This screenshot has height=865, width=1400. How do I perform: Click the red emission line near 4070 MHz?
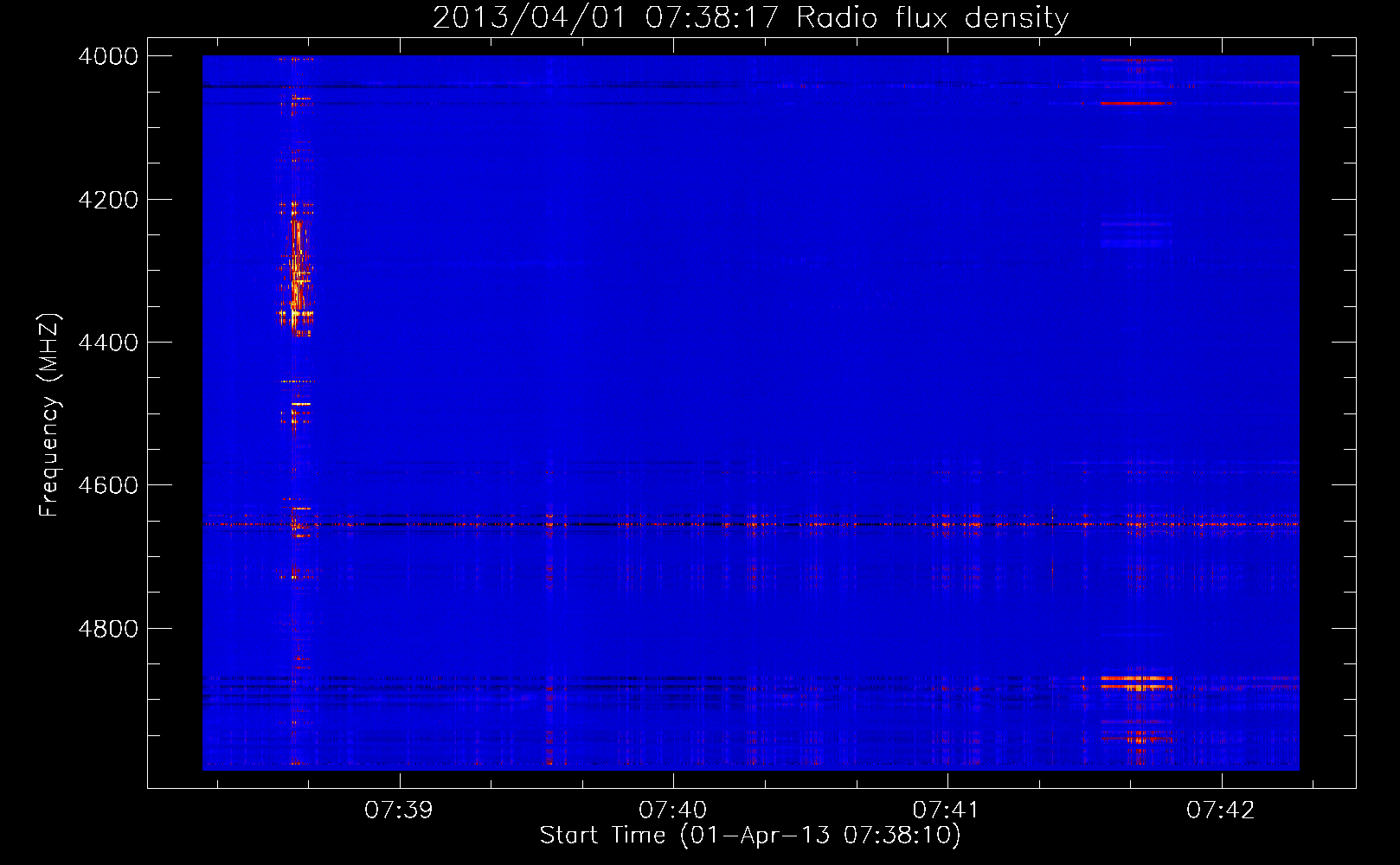(1136, 103)
